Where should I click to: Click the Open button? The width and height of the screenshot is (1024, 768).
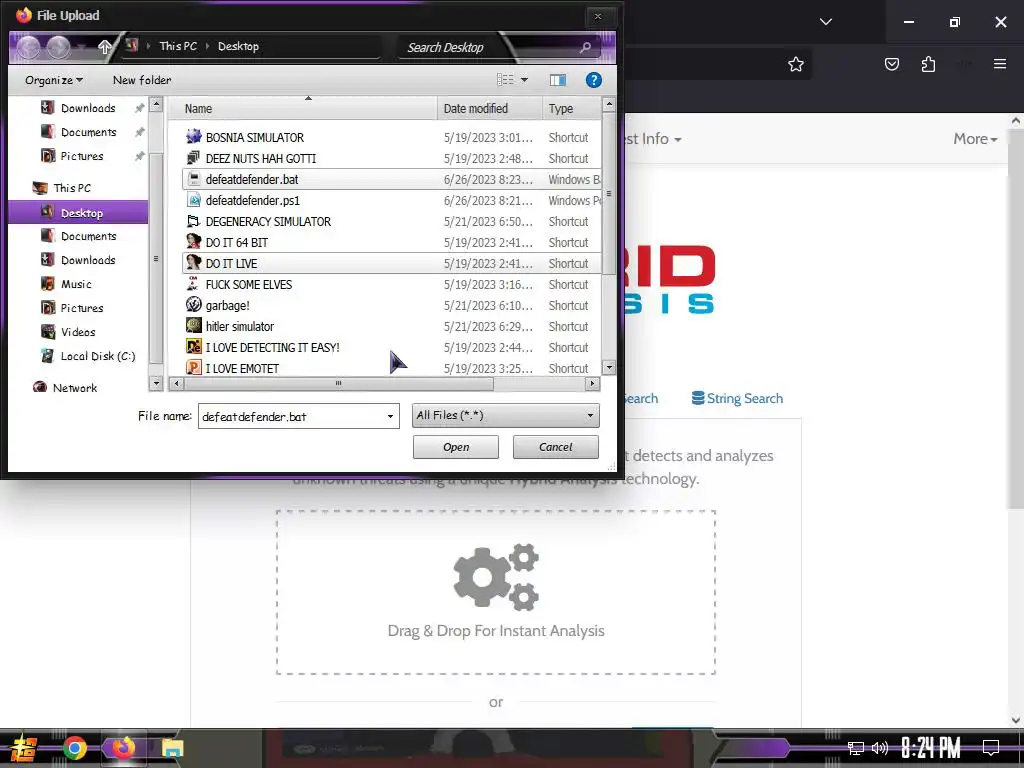(x=456, y=447)
